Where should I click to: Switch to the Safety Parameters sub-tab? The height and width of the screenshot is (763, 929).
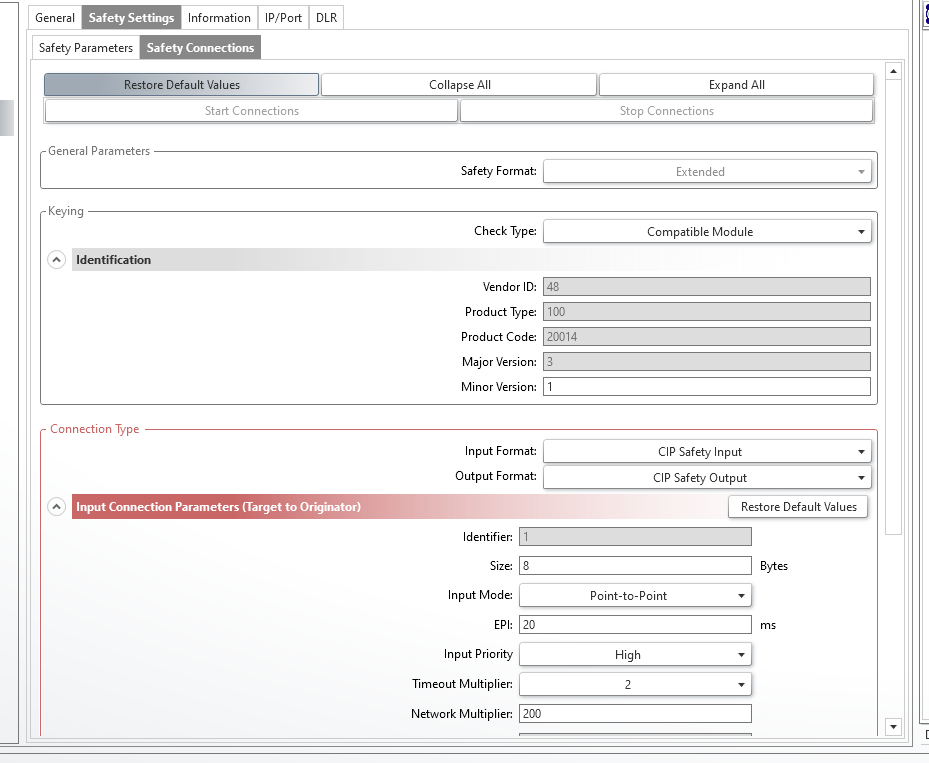tap(86, 48)
